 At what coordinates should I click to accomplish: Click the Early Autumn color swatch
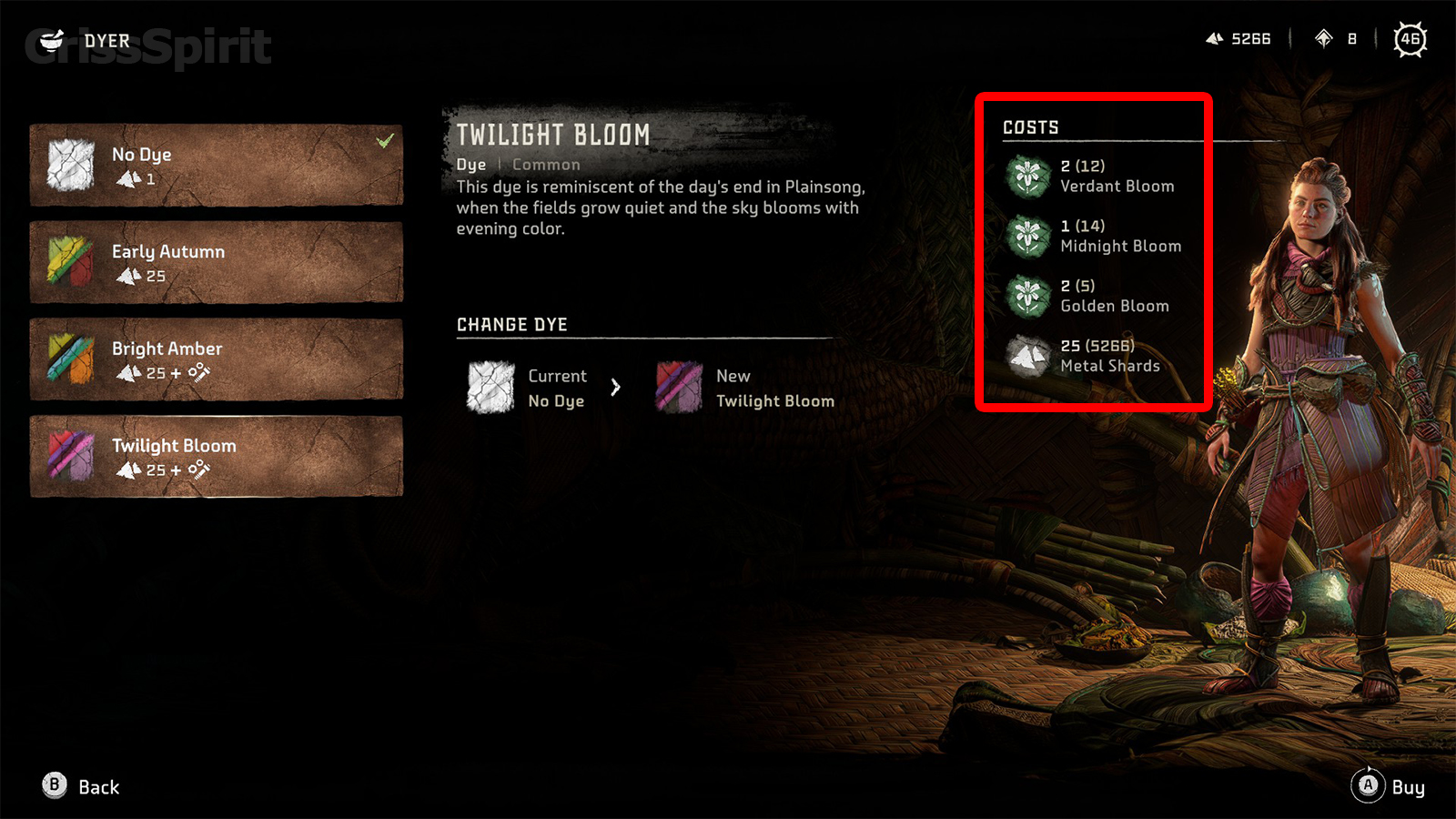[x=71, y=261]
